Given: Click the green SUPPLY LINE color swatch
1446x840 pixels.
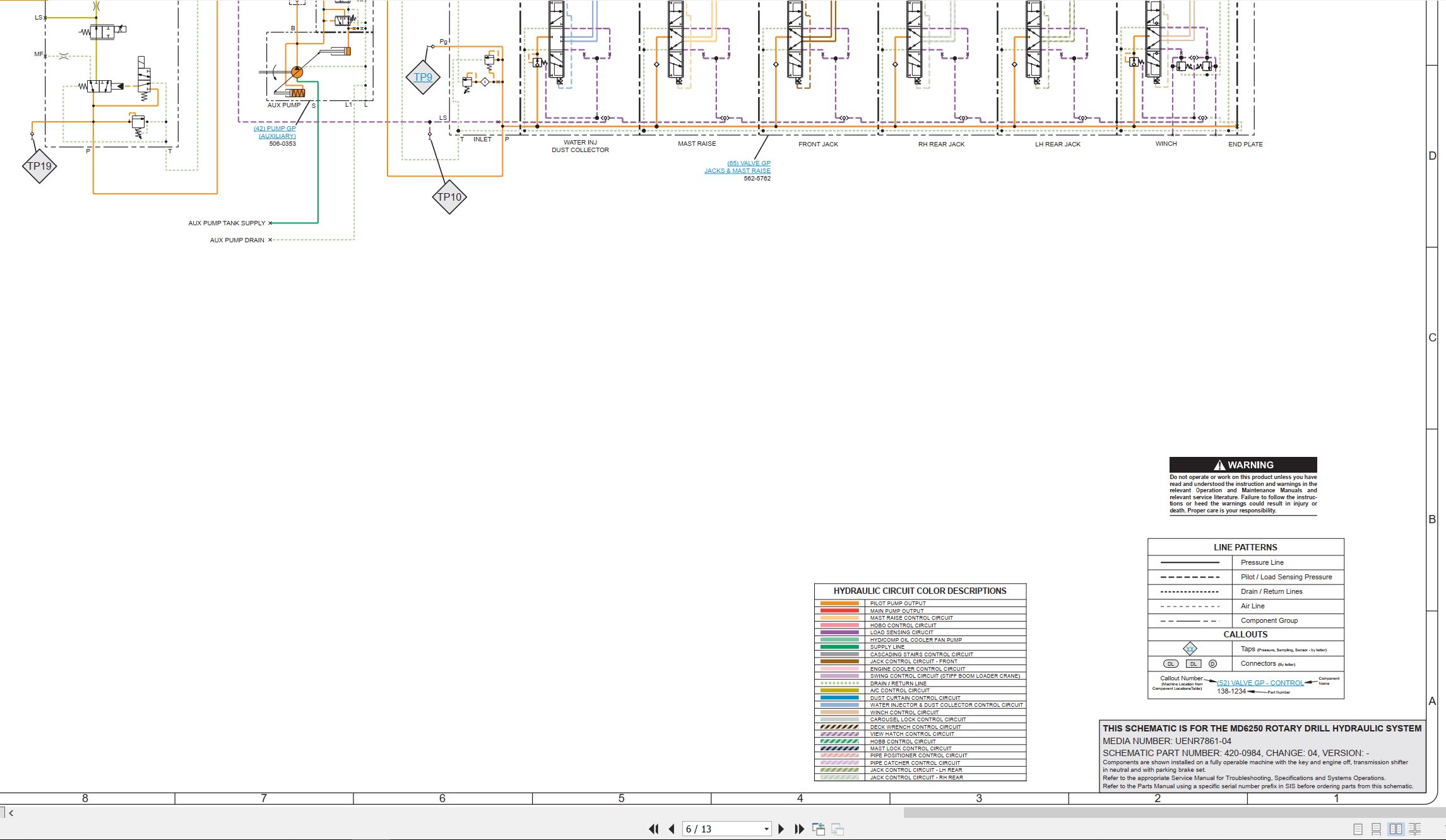Looking at the screenshot, I should click(839, 647).
